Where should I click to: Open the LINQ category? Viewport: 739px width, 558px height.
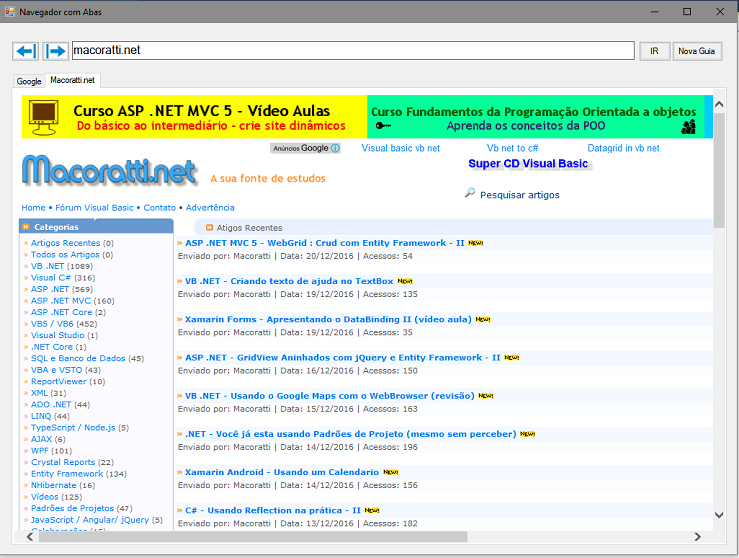coord(41,416)
